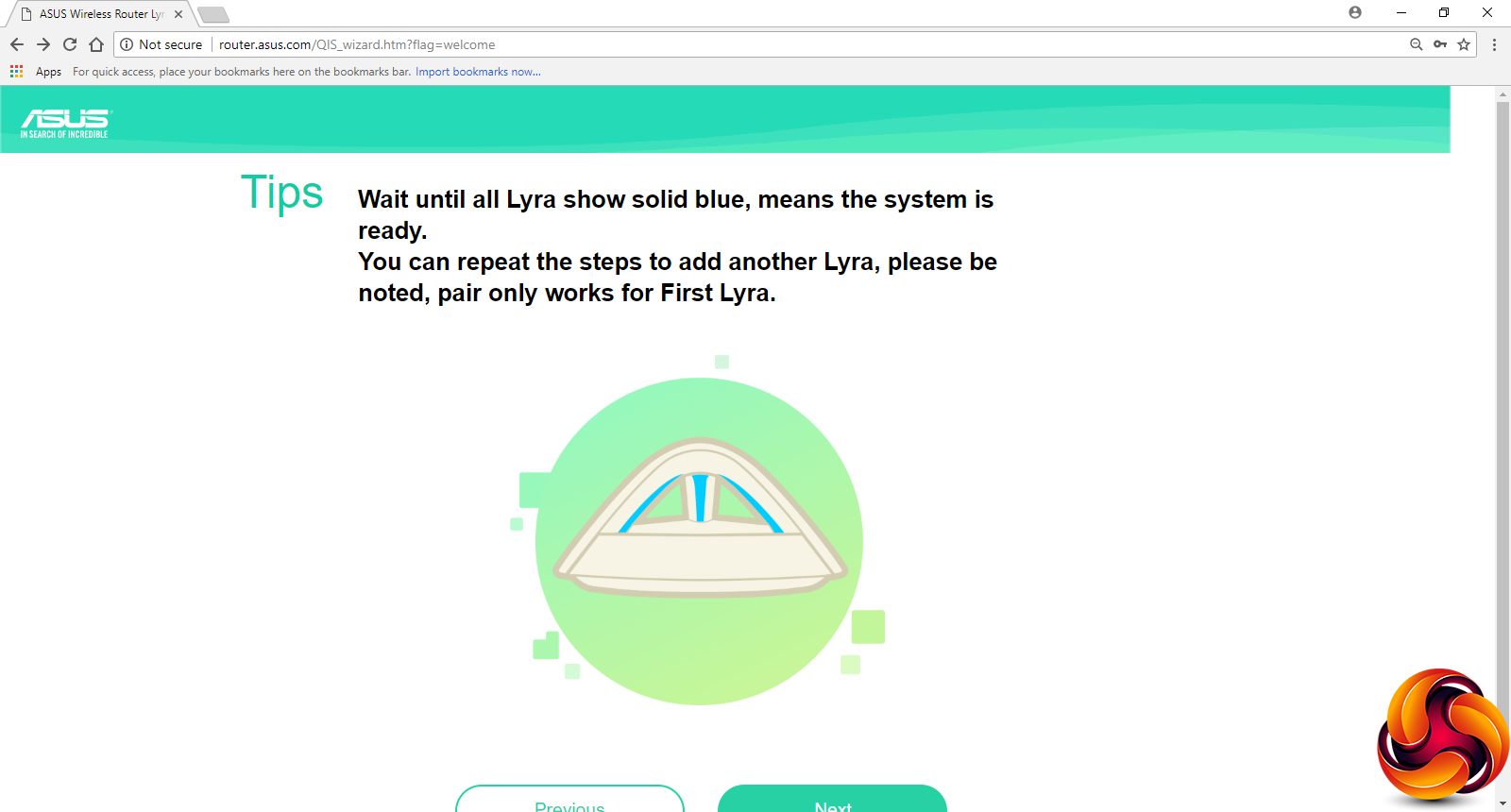This screenshot has height=812, width=1511.
Task: Open the Chrome three-dot menu
Action: (1494, 44)
